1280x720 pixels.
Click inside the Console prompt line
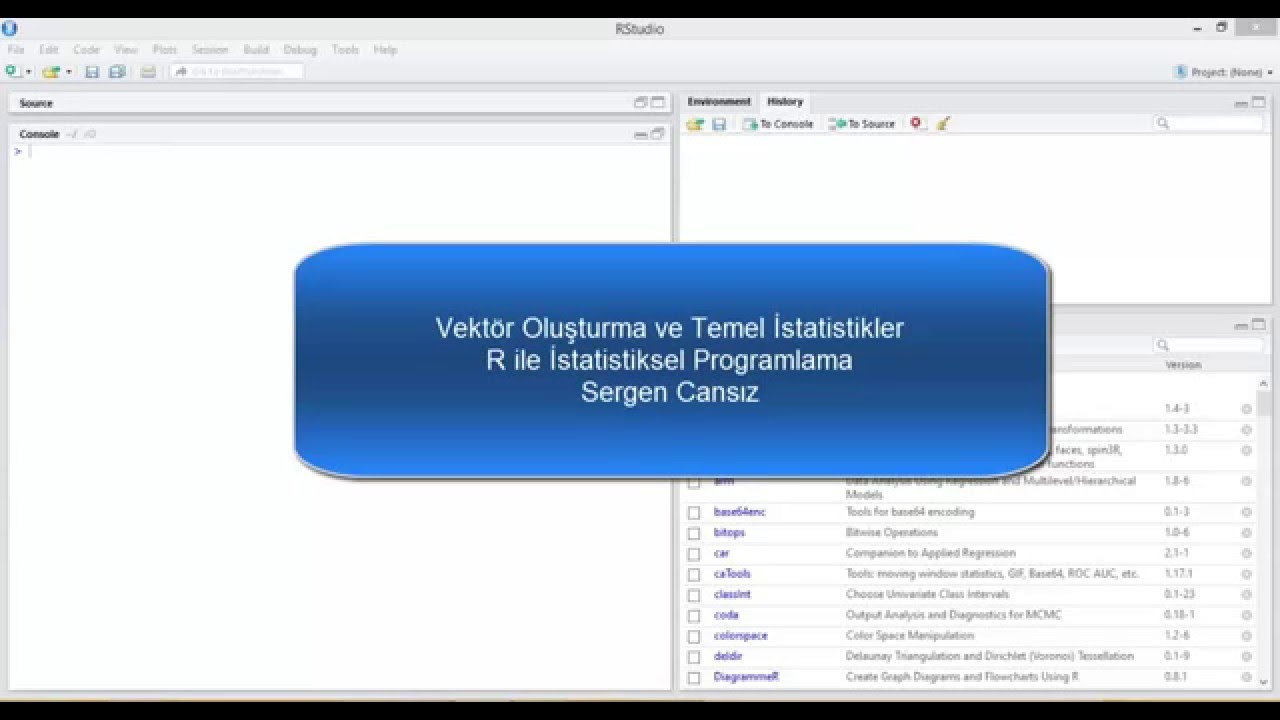340,152
